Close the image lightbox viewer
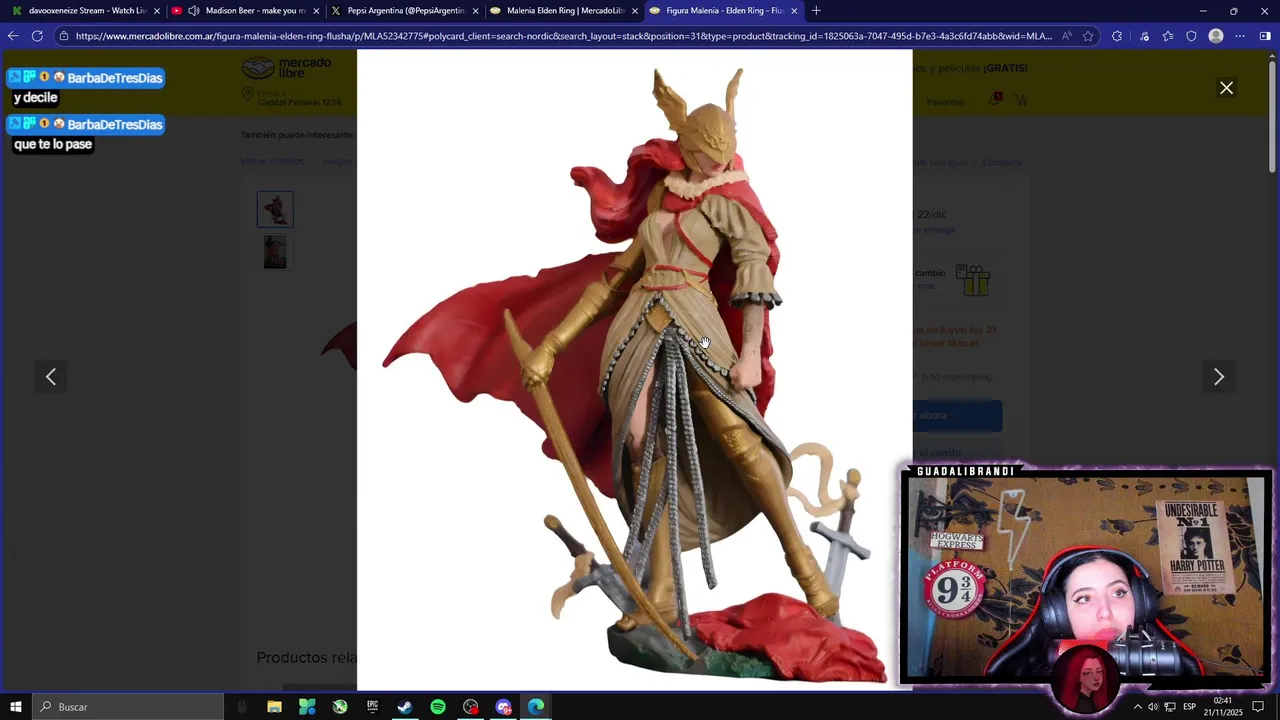 [1226, 88]
